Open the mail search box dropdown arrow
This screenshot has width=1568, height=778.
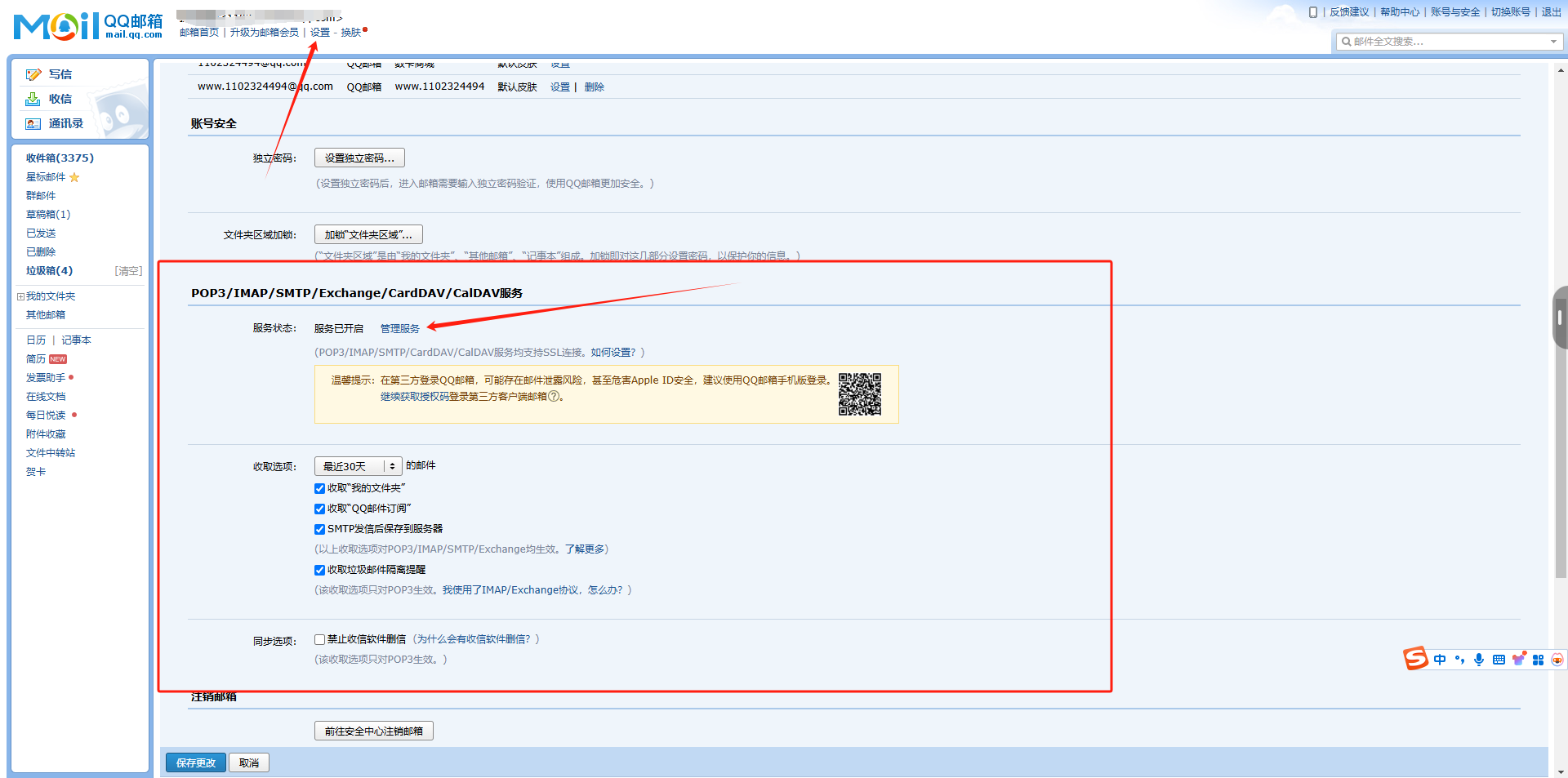point(1552,42)
